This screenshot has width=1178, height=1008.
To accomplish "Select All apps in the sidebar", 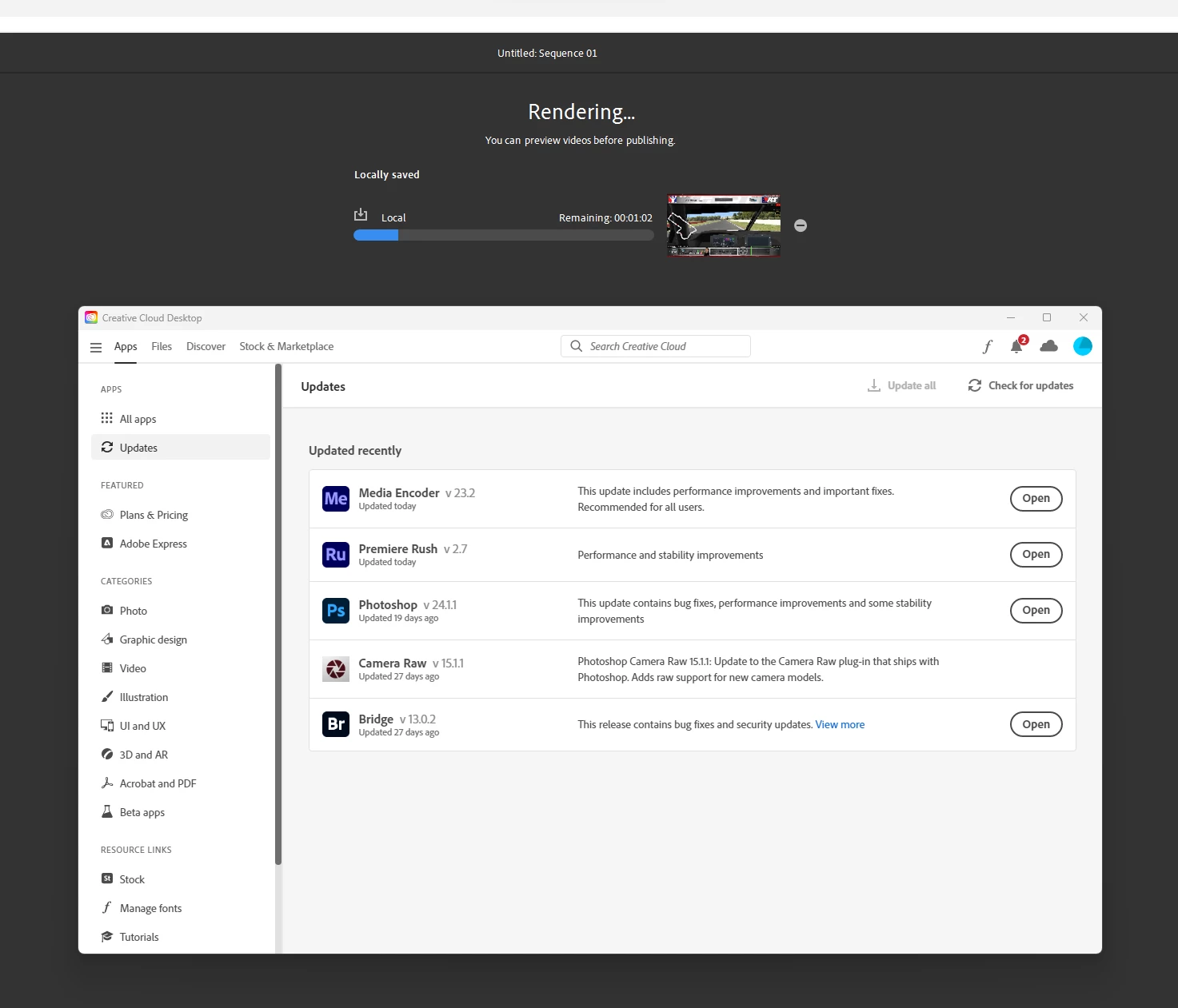I will coord(181,419).
